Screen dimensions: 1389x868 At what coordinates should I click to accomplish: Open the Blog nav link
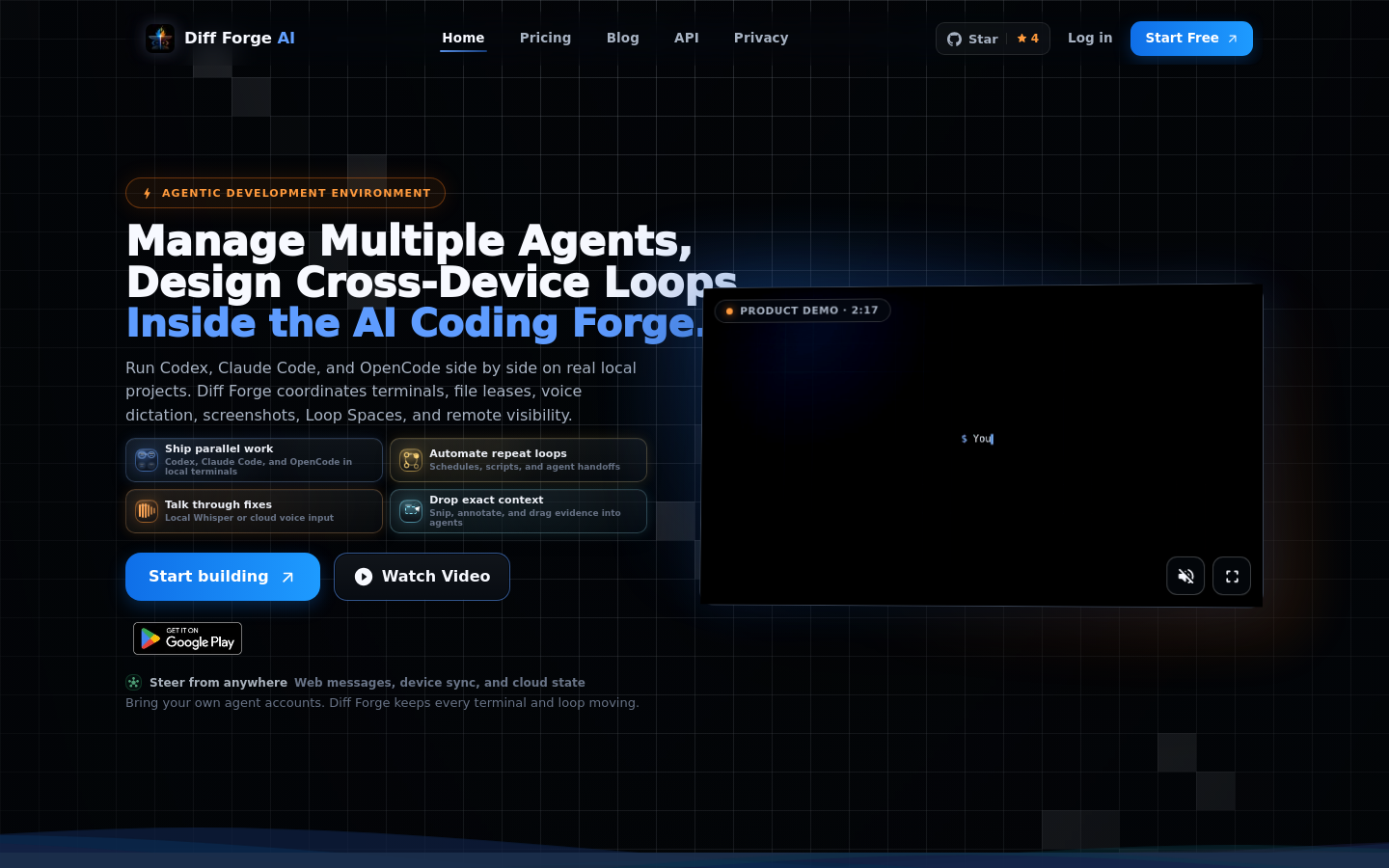[x=622, y=38]
